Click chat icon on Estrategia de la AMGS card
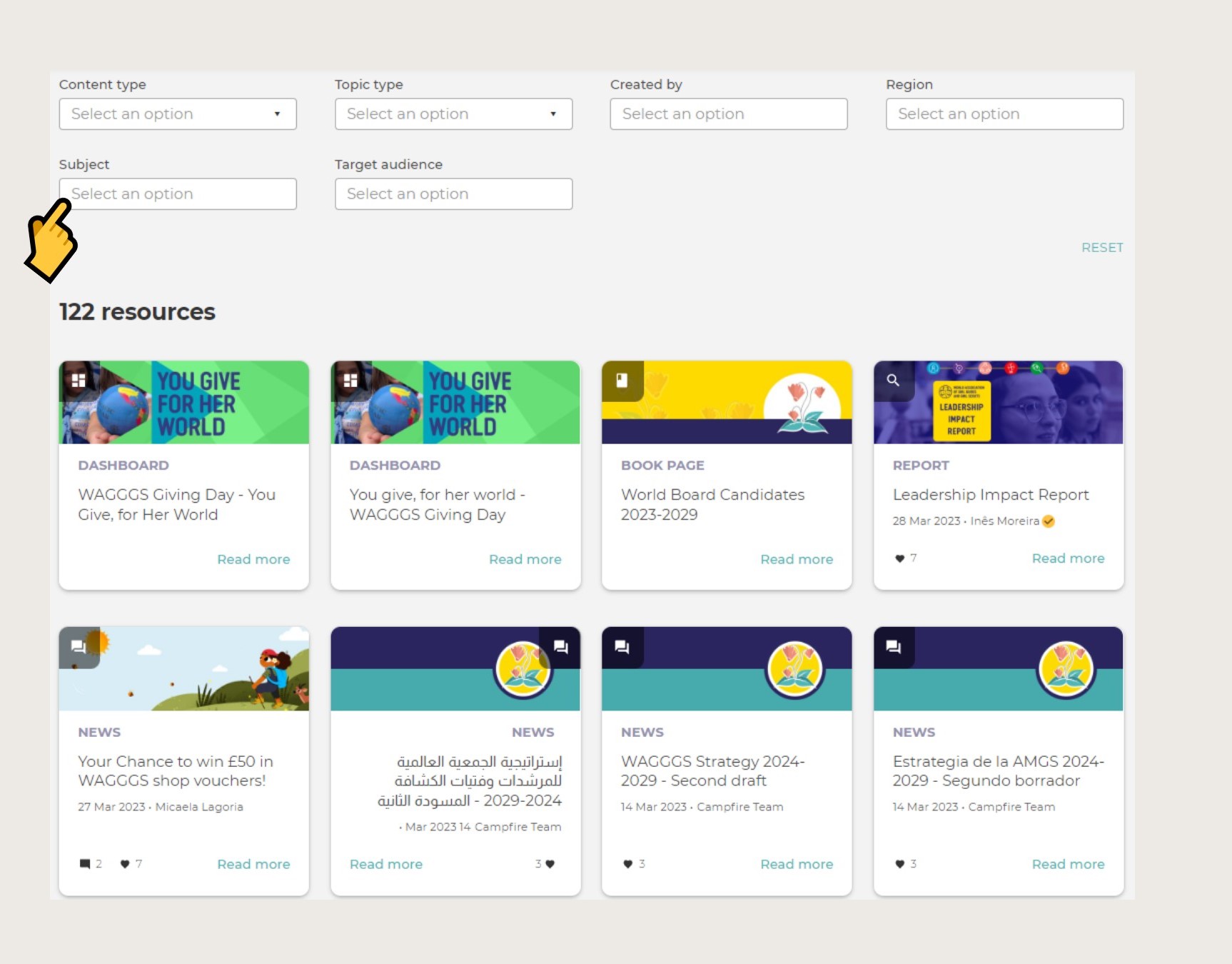Screen dimensions: 1232x964 (893, 647)
